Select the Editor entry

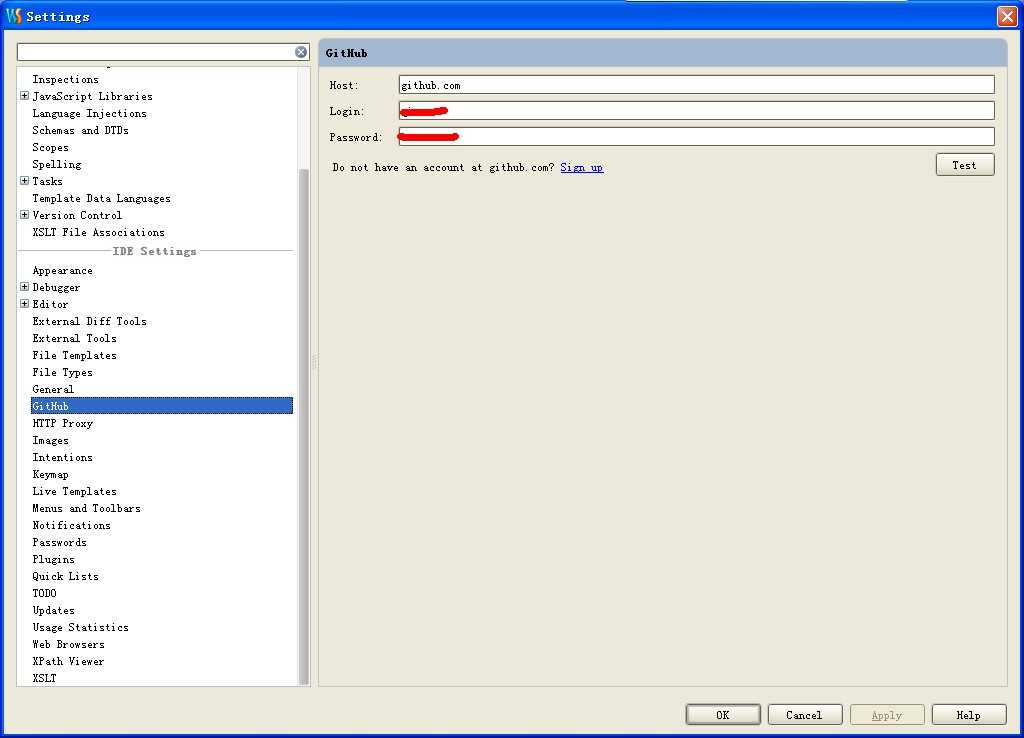click(x=50, y=304)
